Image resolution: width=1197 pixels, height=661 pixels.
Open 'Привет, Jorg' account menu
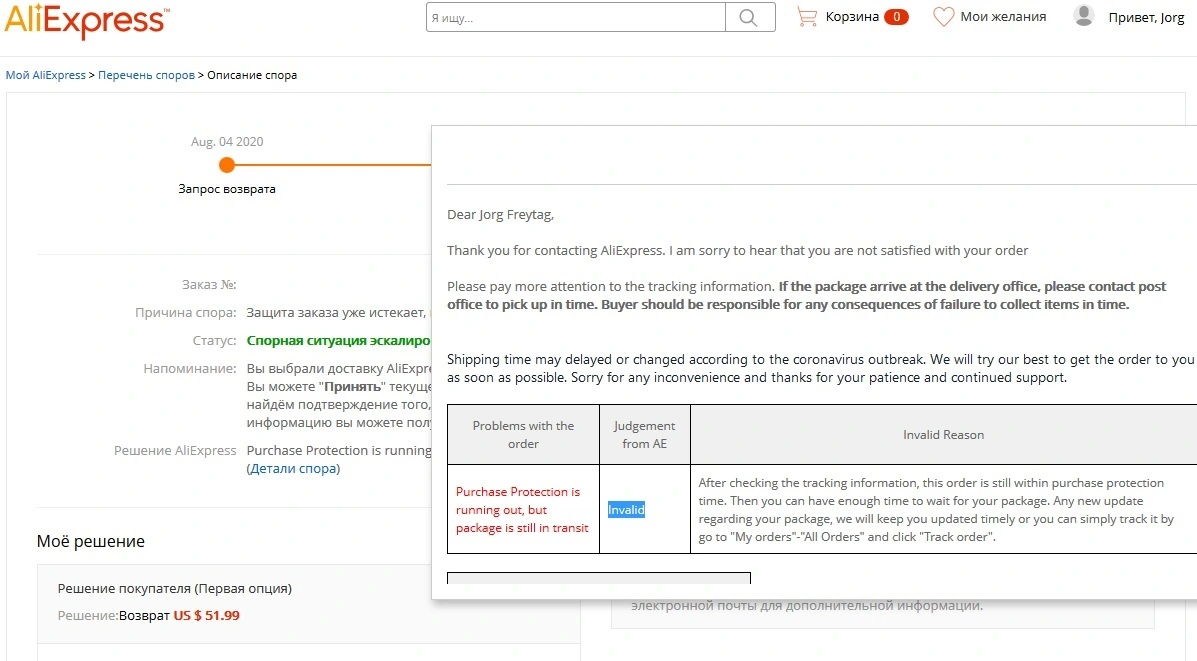tap(1147, 18)
